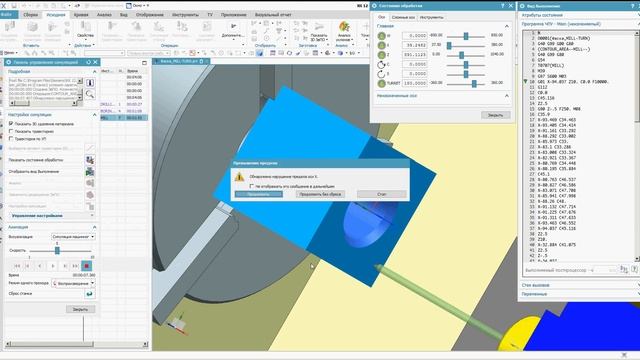Skip simulation to the end
Viewport: 640px width, 360px height.
coord(76,266)
